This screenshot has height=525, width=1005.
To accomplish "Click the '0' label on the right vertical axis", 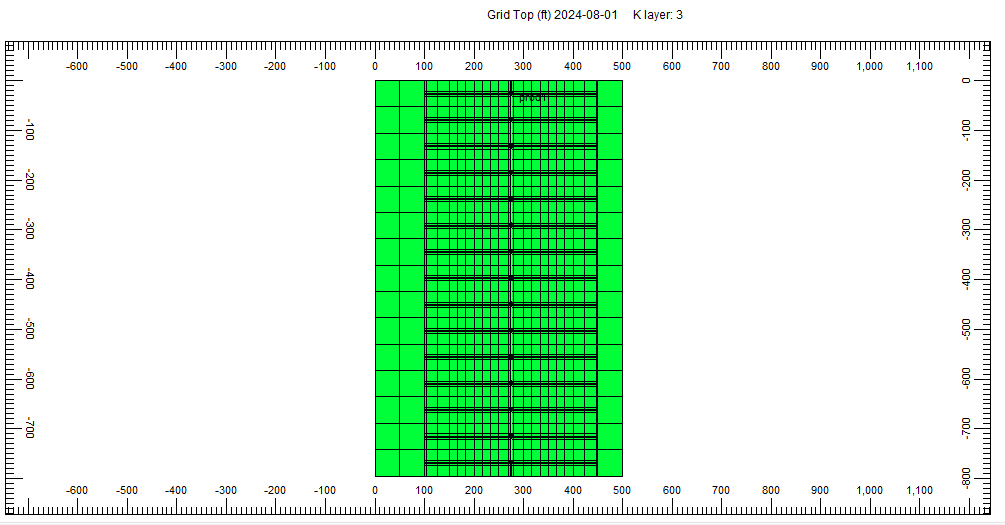I will click(x=967, y=81).
